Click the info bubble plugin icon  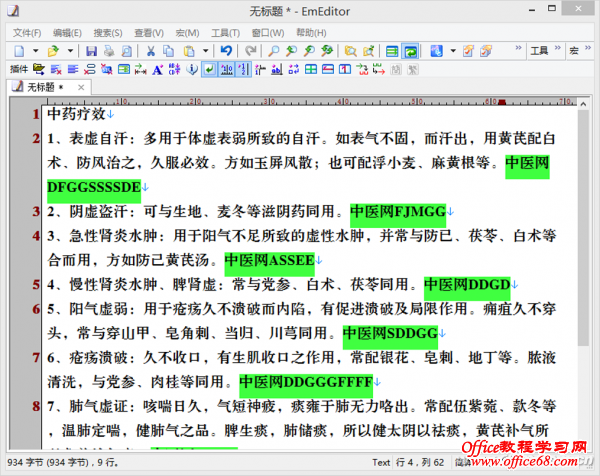click(x=192, y=69)
